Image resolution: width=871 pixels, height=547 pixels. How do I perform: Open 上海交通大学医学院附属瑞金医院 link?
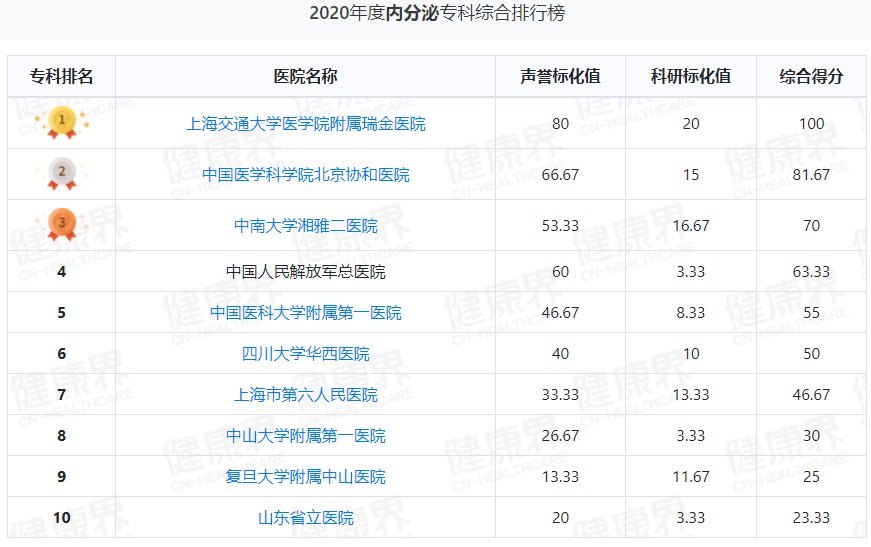click(306, 124)
